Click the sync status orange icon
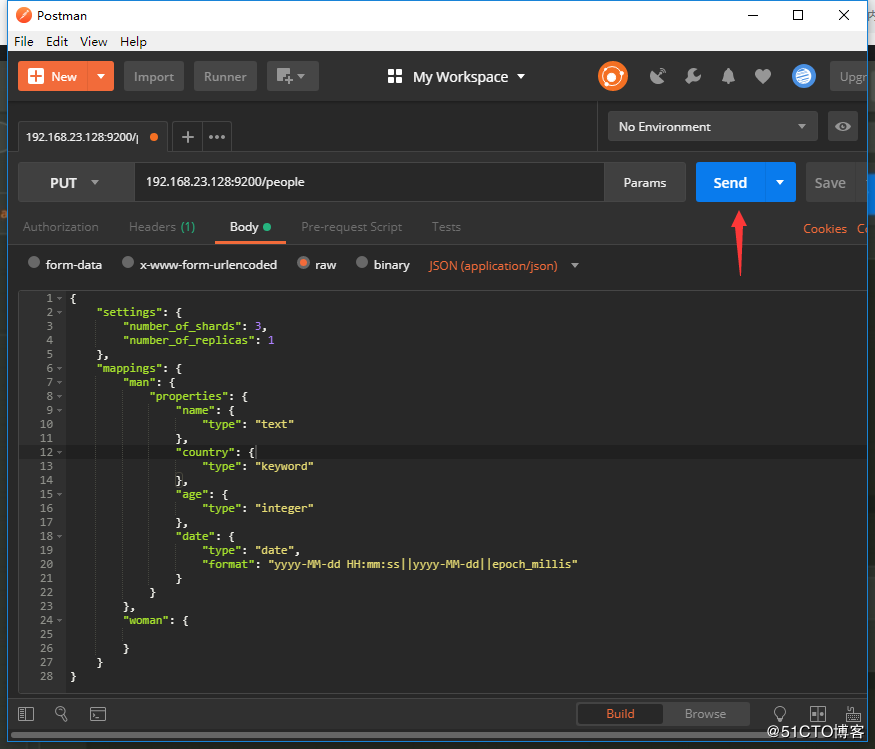This screenshot has width=875, height=749. (x=613, y=76)
